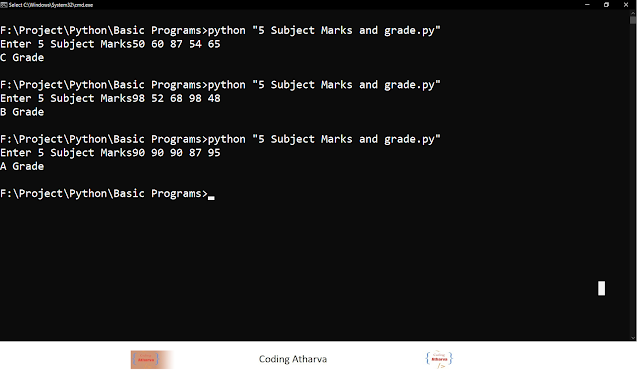Minimize the command prompt window
Screen dimensions: 640x376
pyautogui.click(x=588, y=5)
